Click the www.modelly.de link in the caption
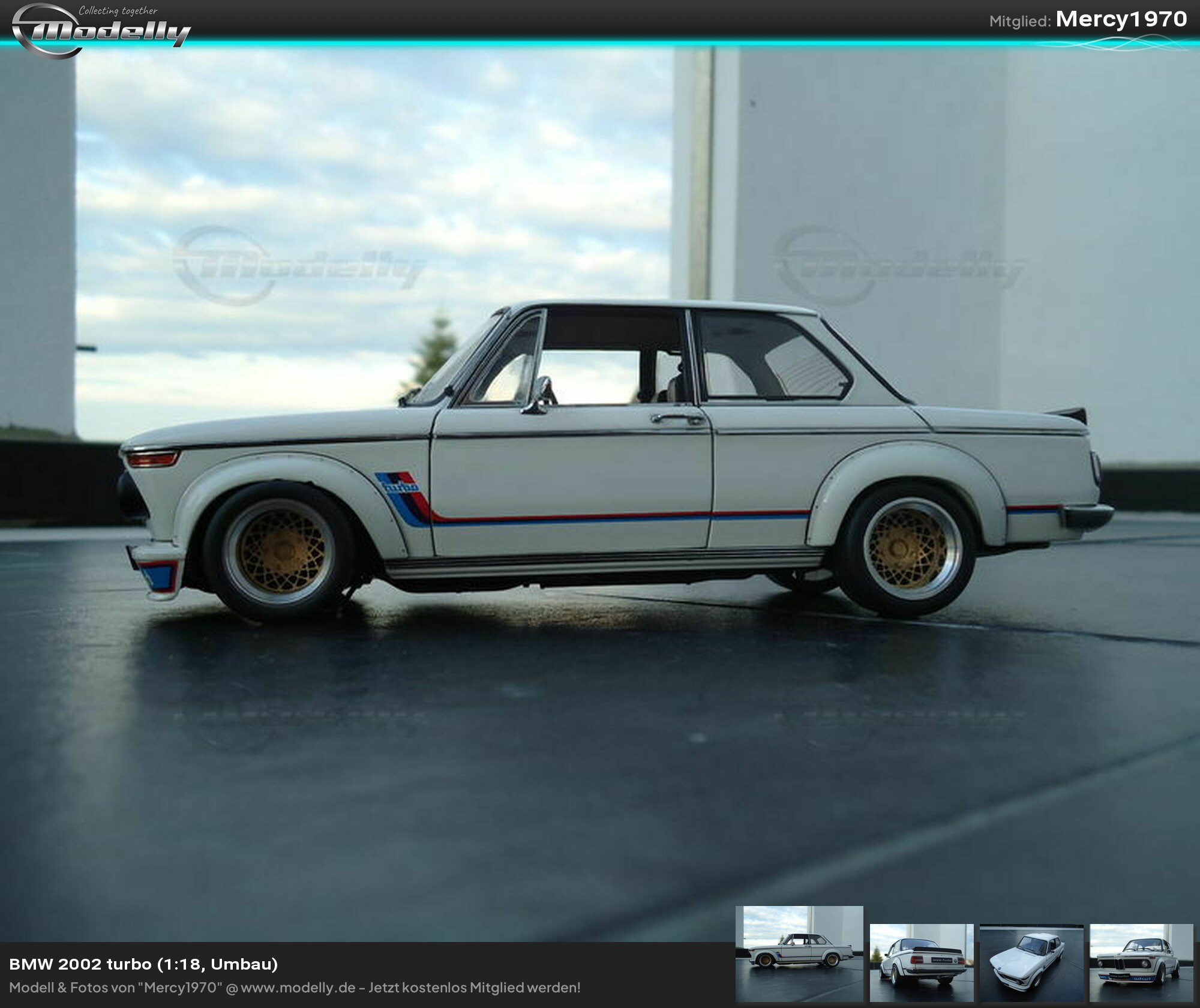The height and width of the screenshot is (1008, 1200). click(x=298, y=988)
